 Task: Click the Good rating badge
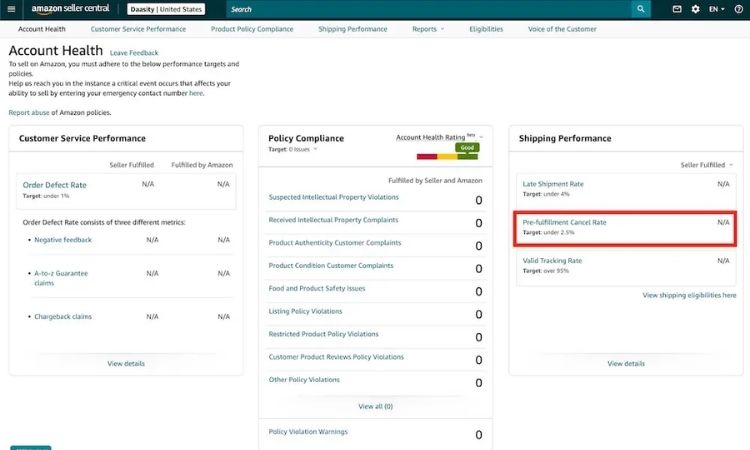pos(467,148)
